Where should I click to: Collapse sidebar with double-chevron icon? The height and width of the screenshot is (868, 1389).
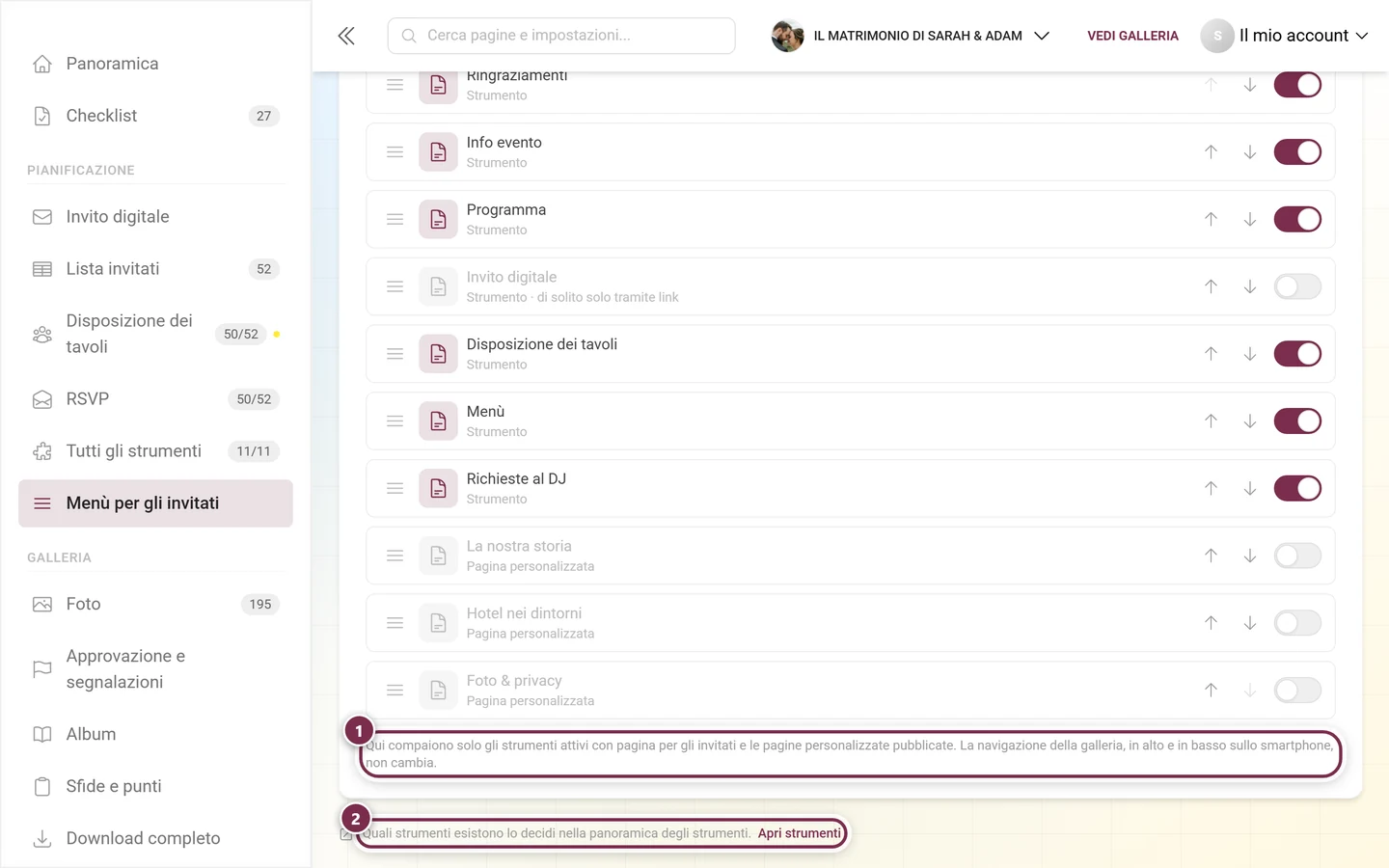point(346,36)
